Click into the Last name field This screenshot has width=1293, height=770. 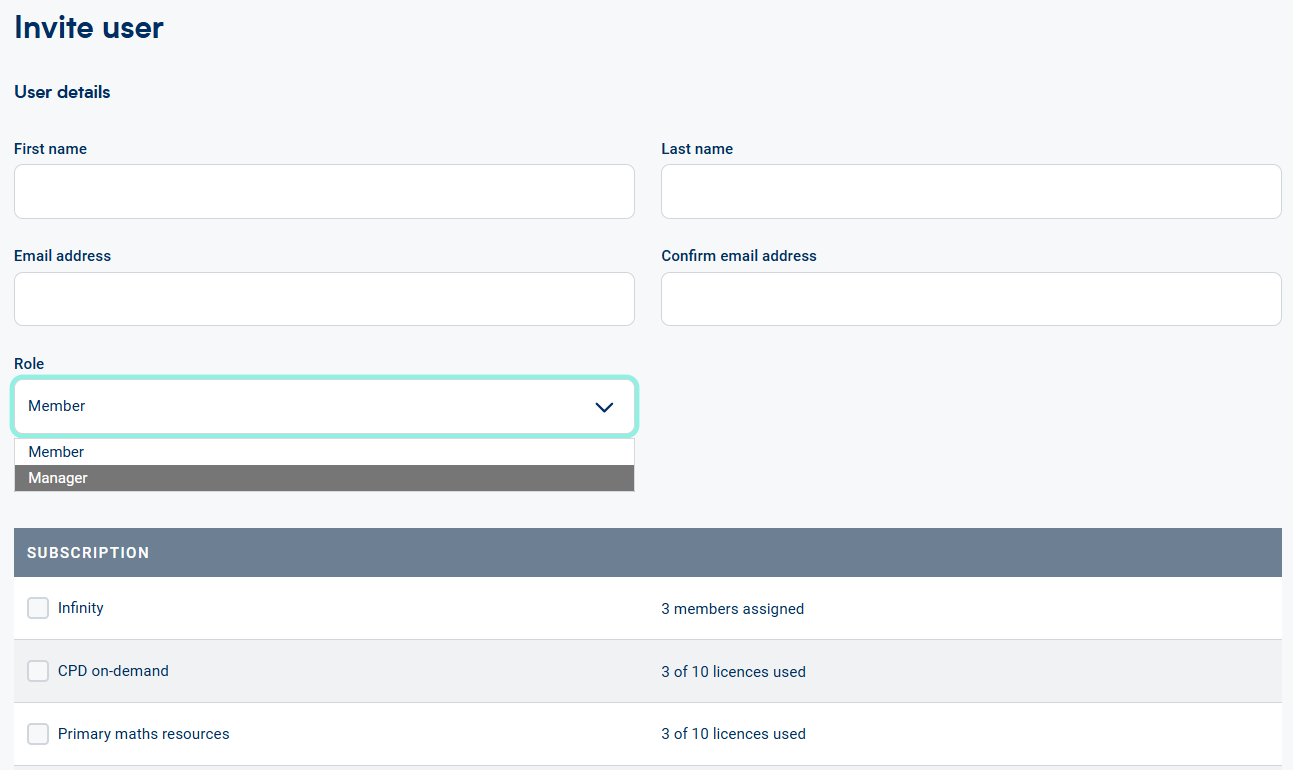click(x=970, y=192)
